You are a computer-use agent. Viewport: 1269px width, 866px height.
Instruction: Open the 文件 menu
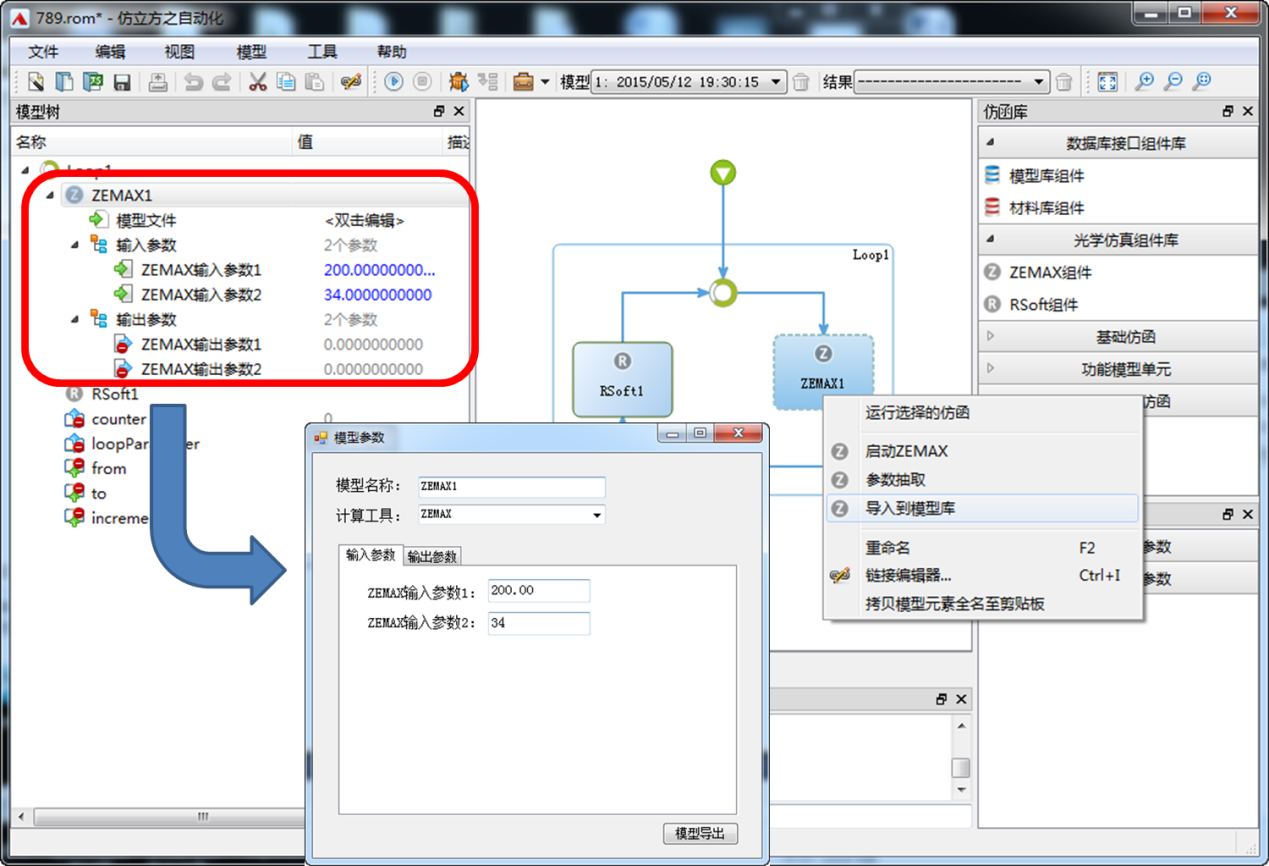coord(44,52)
